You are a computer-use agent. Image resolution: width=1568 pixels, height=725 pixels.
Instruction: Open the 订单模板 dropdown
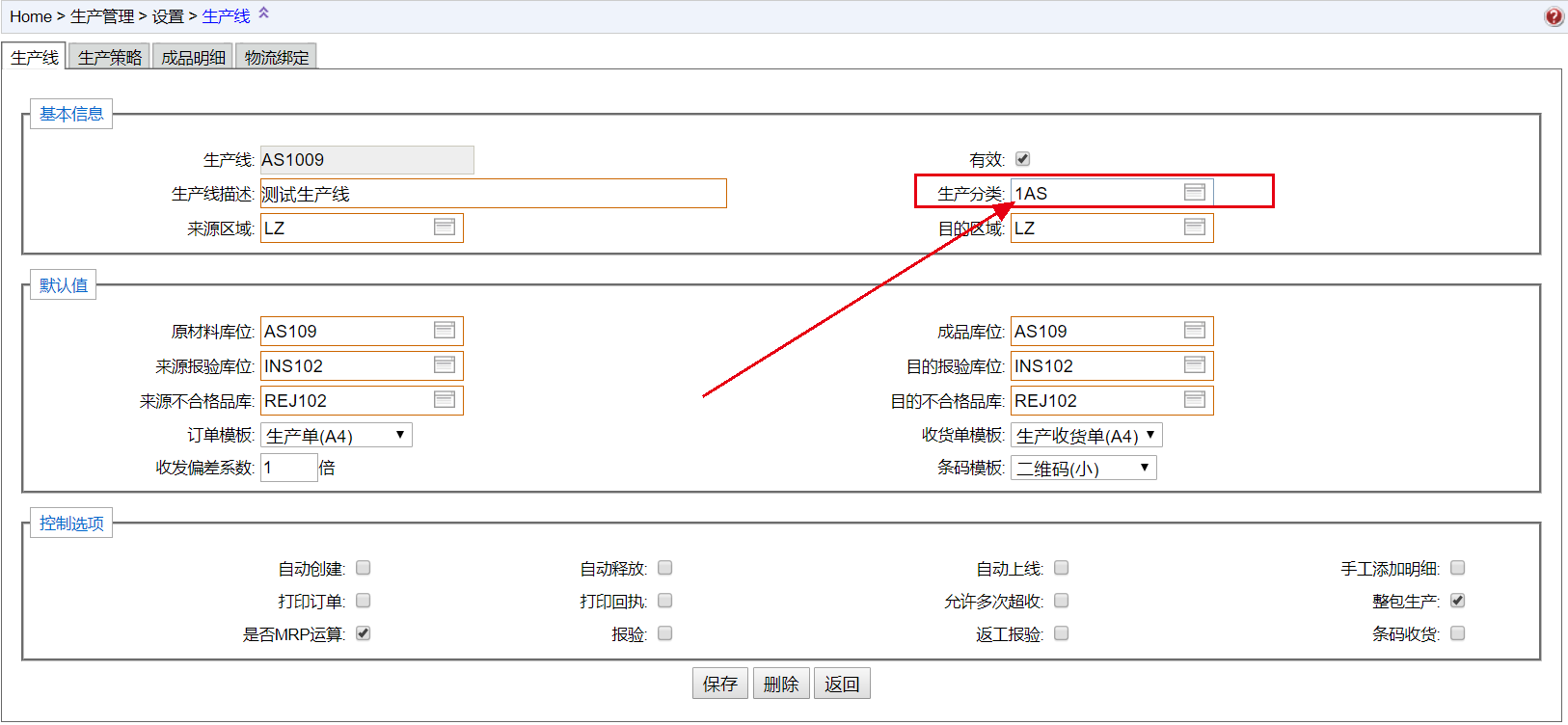click(x=337, y=436)
